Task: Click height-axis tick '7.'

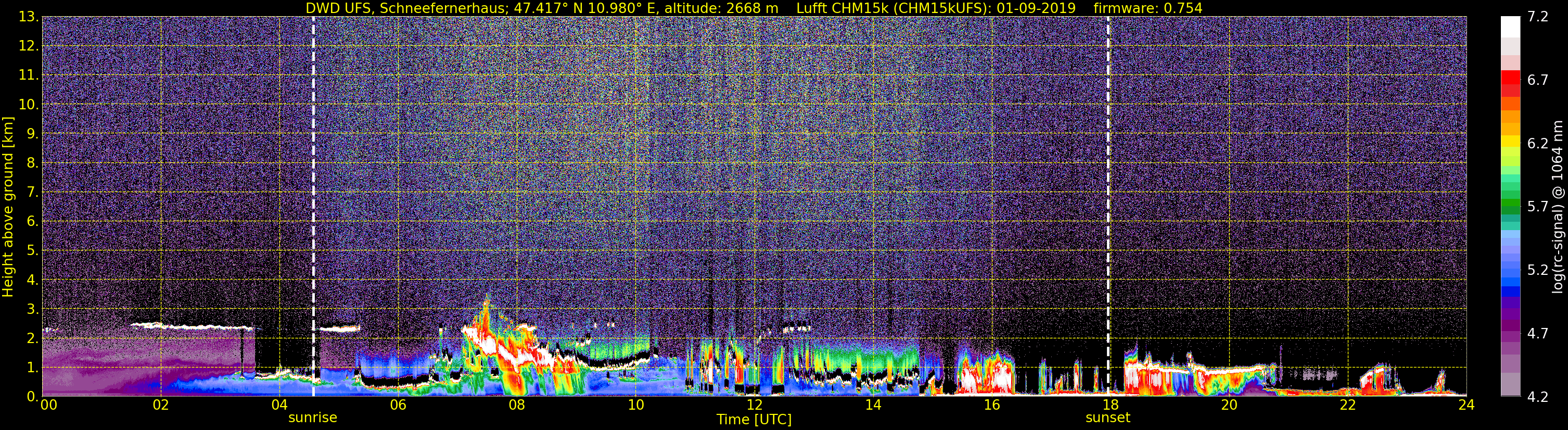Action: pyautogui.click(x=33, y=193)
